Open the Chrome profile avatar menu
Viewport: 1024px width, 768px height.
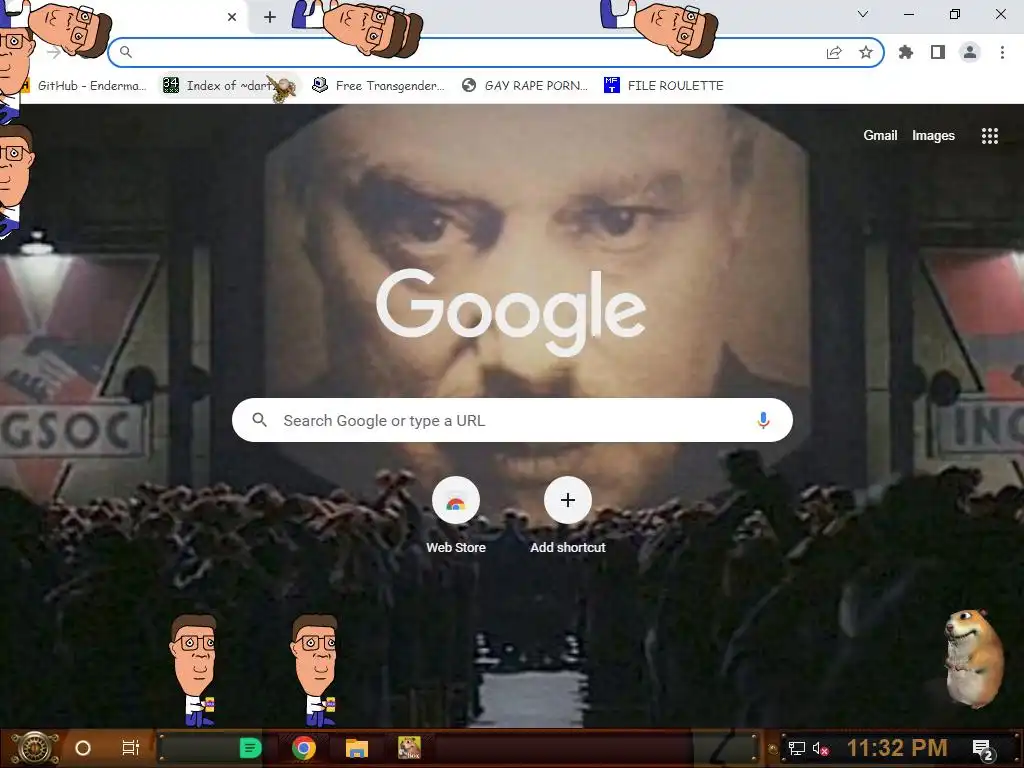tap(970, 52)
